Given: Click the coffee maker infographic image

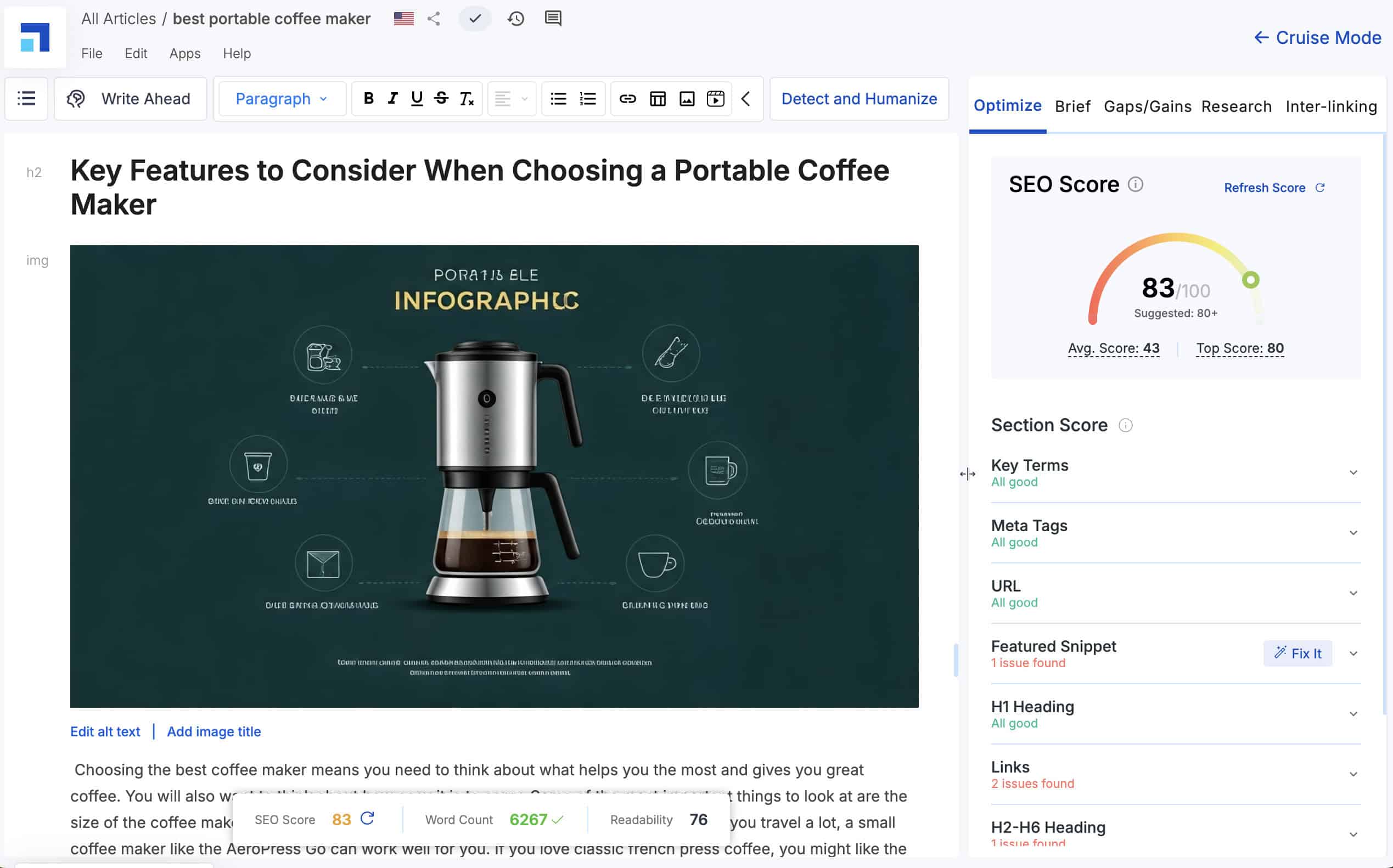Looking at the screenshot, I should (494, 476).
